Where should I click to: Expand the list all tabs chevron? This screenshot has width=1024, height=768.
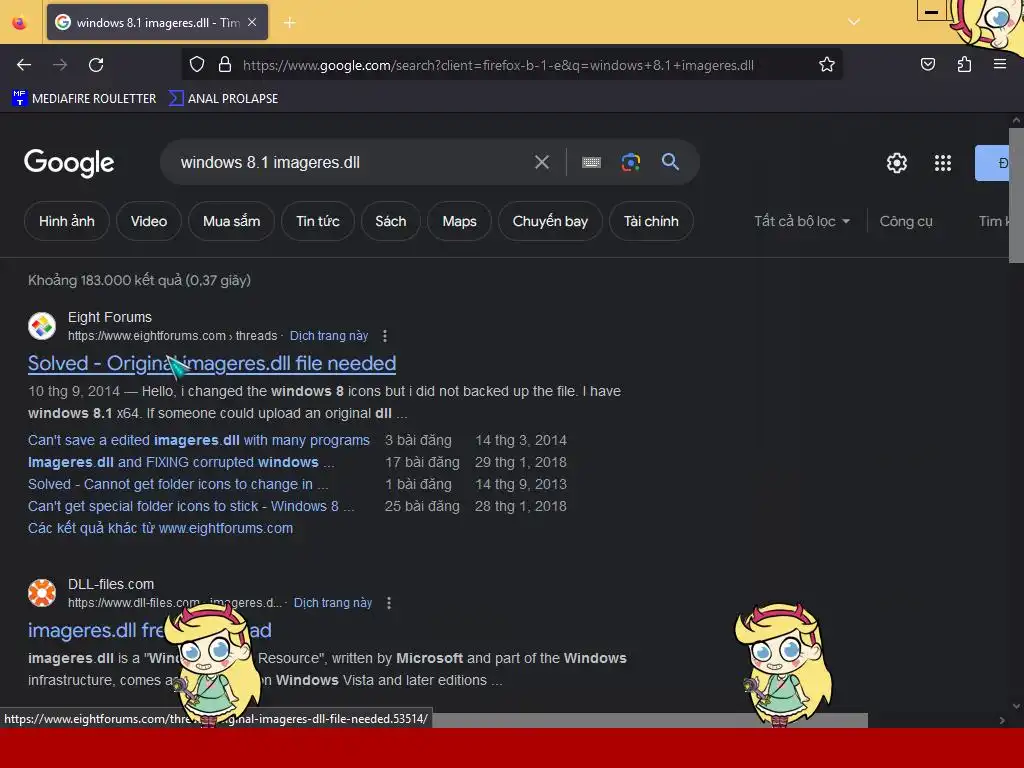pos(854,22)
